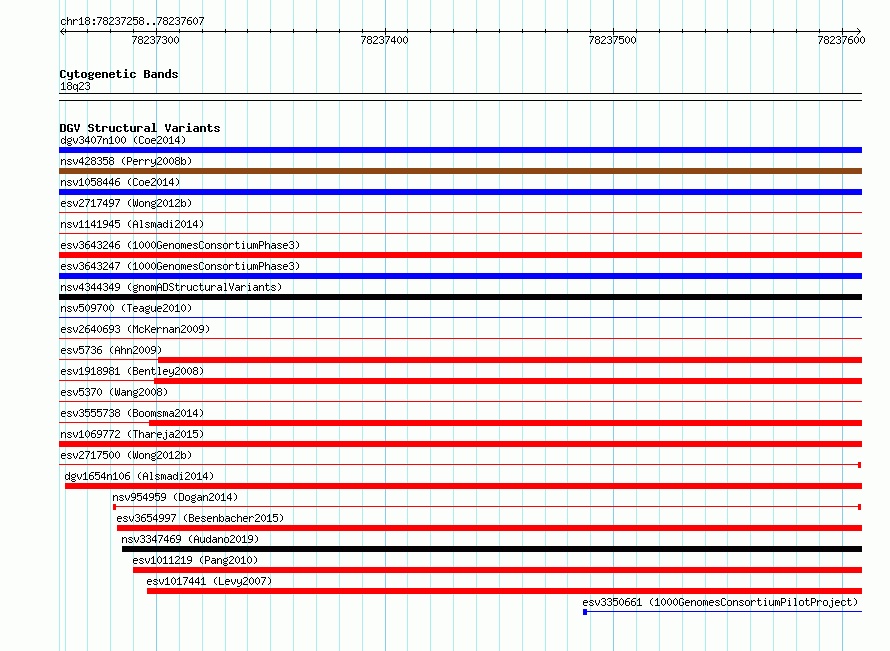Click the esv3555738 (Boomsma2014) label
This screenshot has width=890, height=651.
click(132, 413)
